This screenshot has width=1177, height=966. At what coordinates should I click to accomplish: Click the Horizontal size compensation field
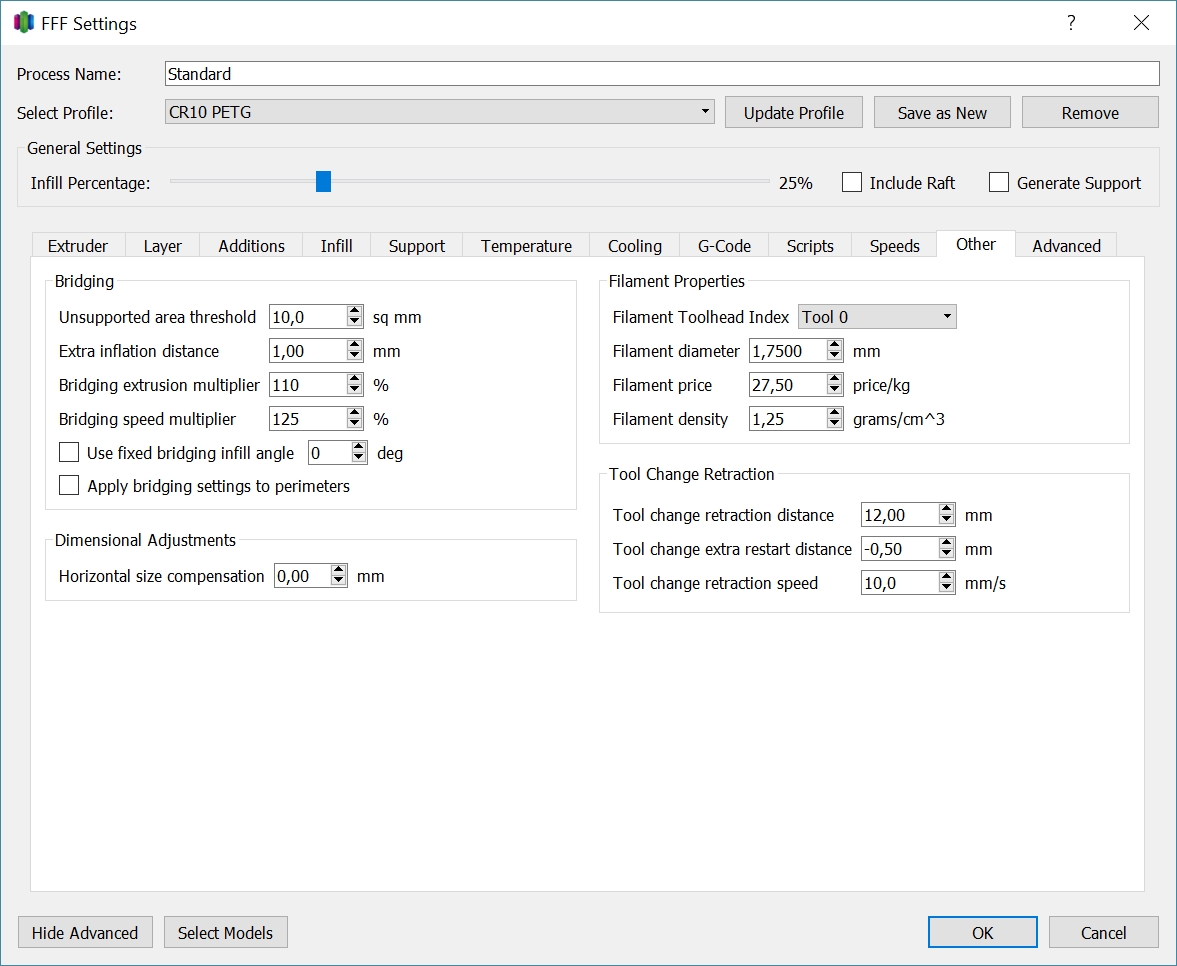pos(303,576)
